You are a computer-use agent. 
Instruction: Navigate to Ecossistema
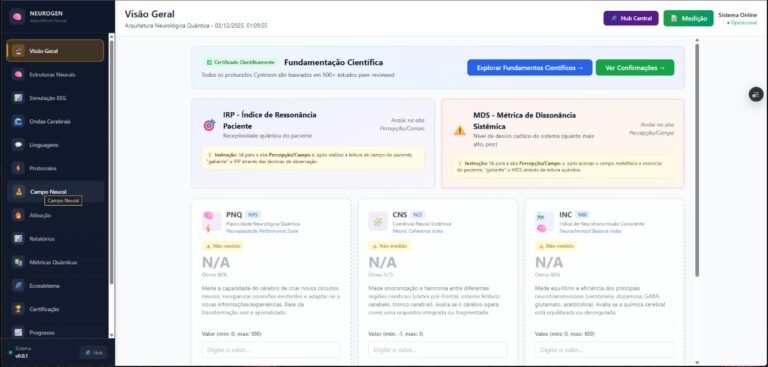(55, 286)
